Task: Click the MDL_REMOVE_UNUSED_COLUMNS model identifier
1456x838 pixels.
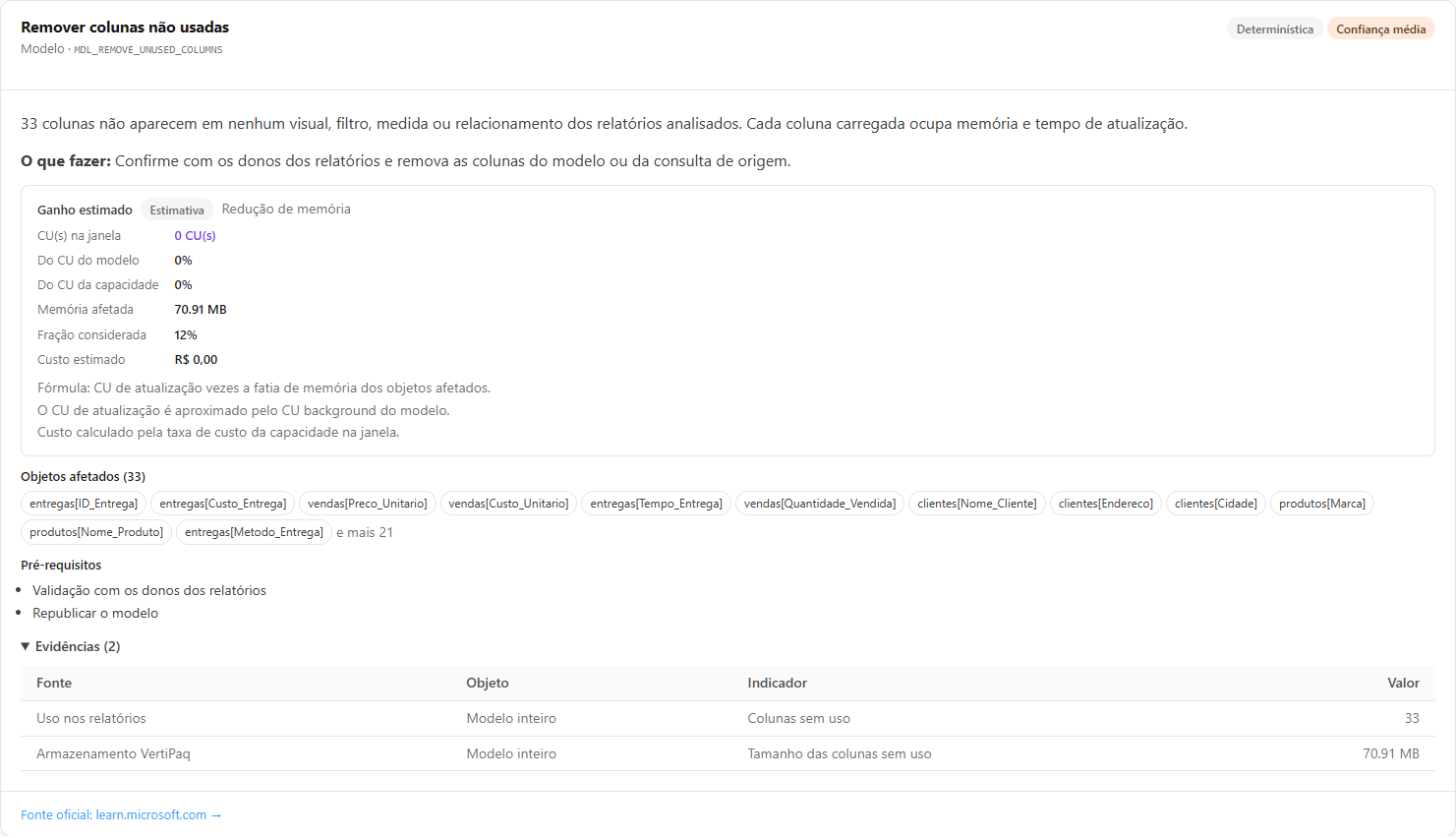Action: coord(148,50)
